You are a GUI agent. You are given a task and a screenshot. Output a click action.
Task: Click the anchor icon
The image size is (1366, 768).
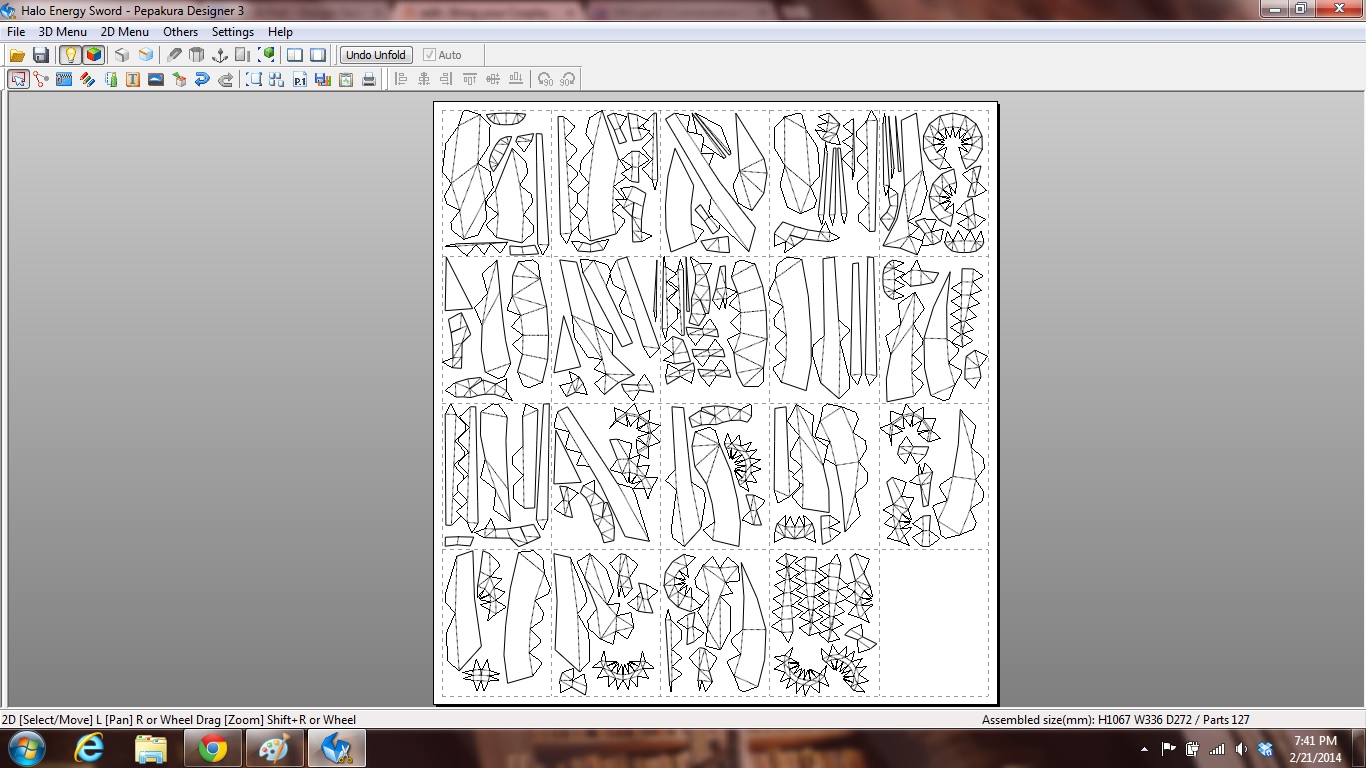pyautogui.click(x=220, y=55)
